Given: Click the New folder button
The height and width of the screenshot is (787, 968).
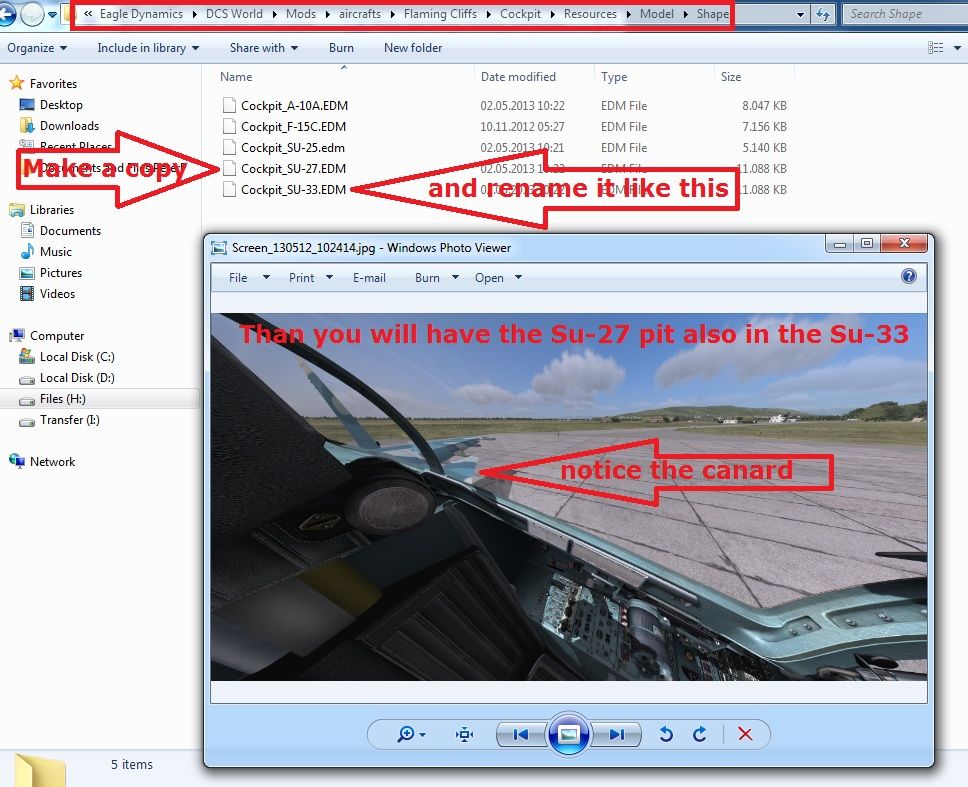Looking at the screenshot, I should 413,48.
